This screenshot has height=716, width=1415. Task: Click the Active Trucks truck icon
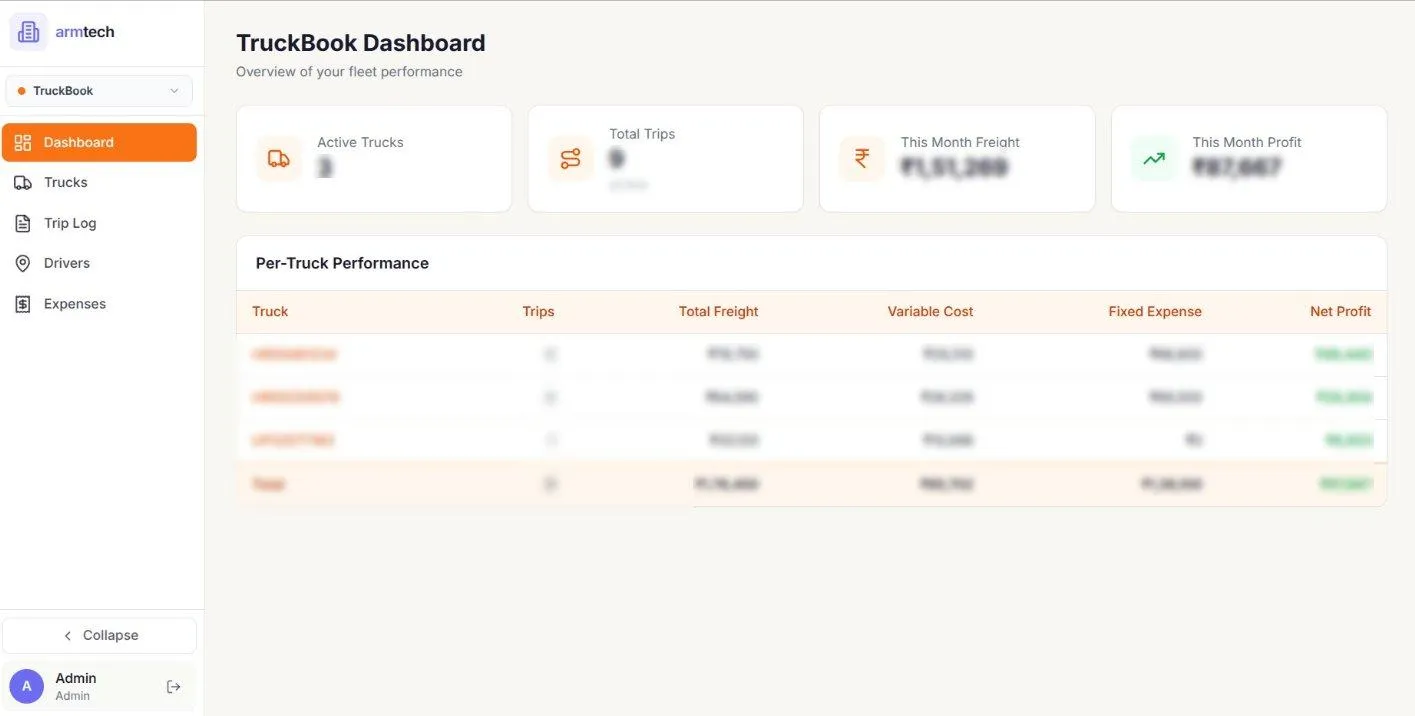click(x=279, y=159)
